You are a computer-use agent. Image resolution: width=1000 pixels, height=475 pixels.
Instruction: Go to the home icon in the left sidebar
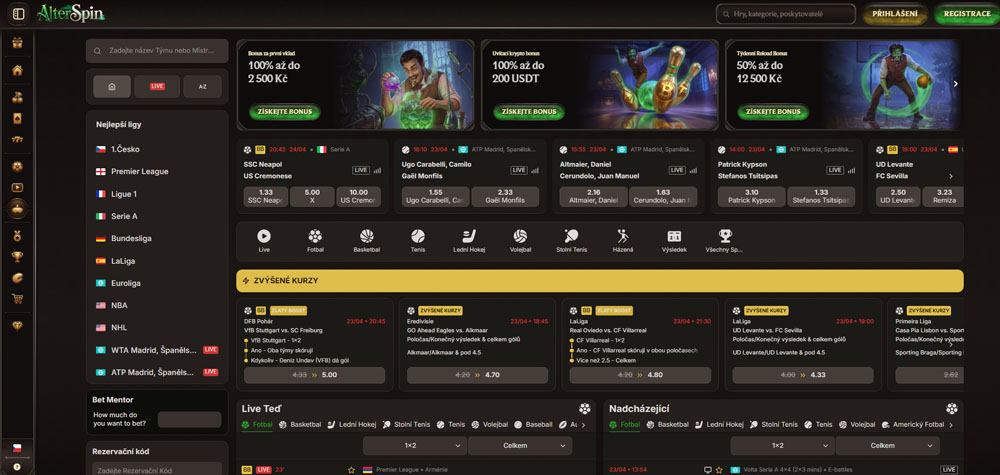point(17,70)
